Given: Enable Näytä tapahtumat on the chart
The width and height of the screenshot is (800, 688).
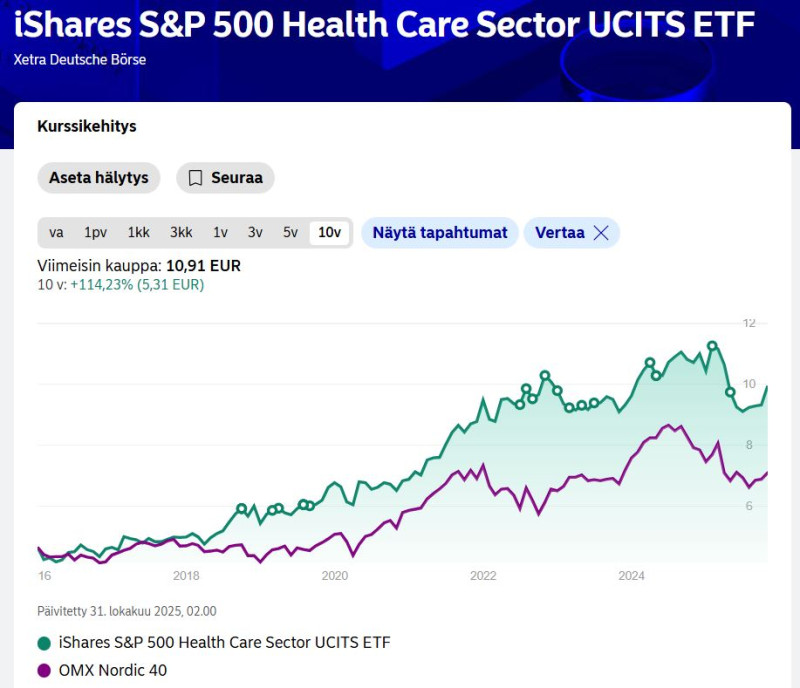Looking at the screenshot, I should pos(440,232).
